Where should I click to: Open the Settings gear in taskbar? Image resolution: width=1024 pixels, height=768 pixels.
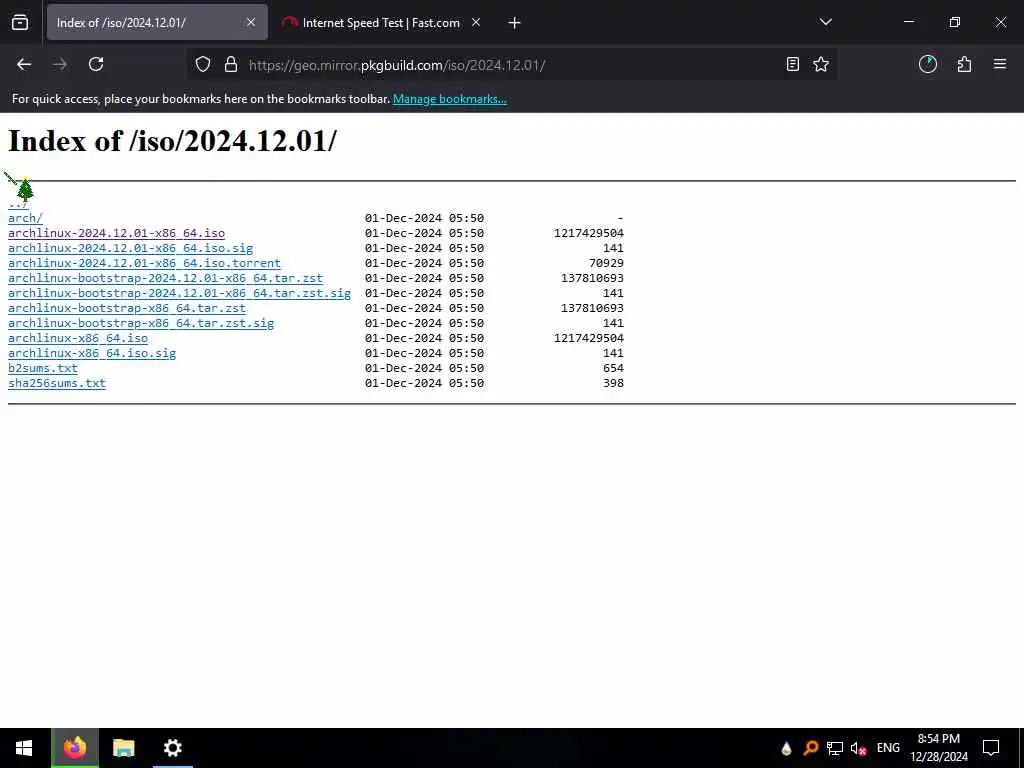(172, 748)
